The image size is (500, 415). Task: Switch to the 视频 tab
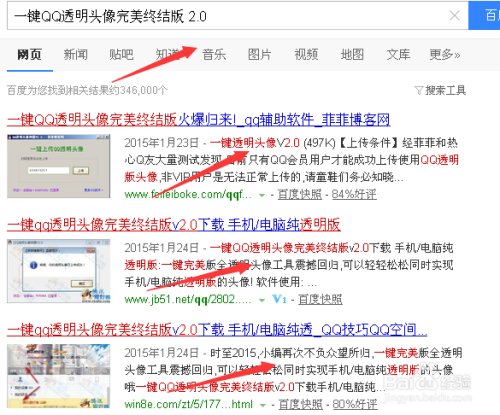tap(306, 54)
